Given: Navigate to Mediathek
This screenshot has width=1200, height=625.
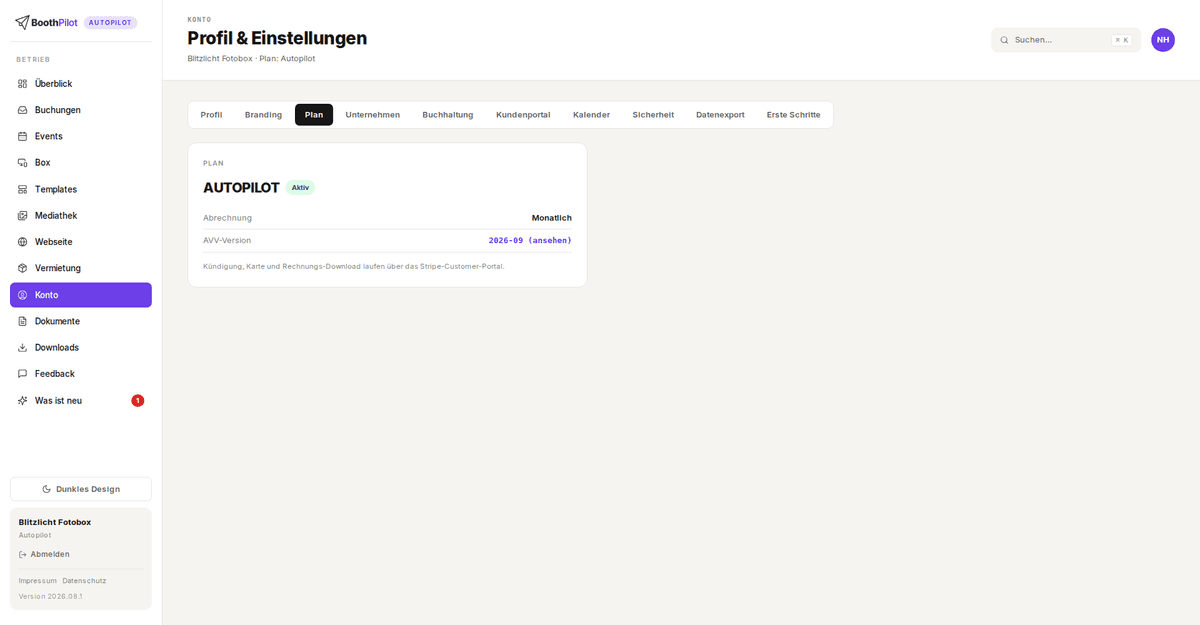Looking at the screenshot, I should (x=81, y=216).
